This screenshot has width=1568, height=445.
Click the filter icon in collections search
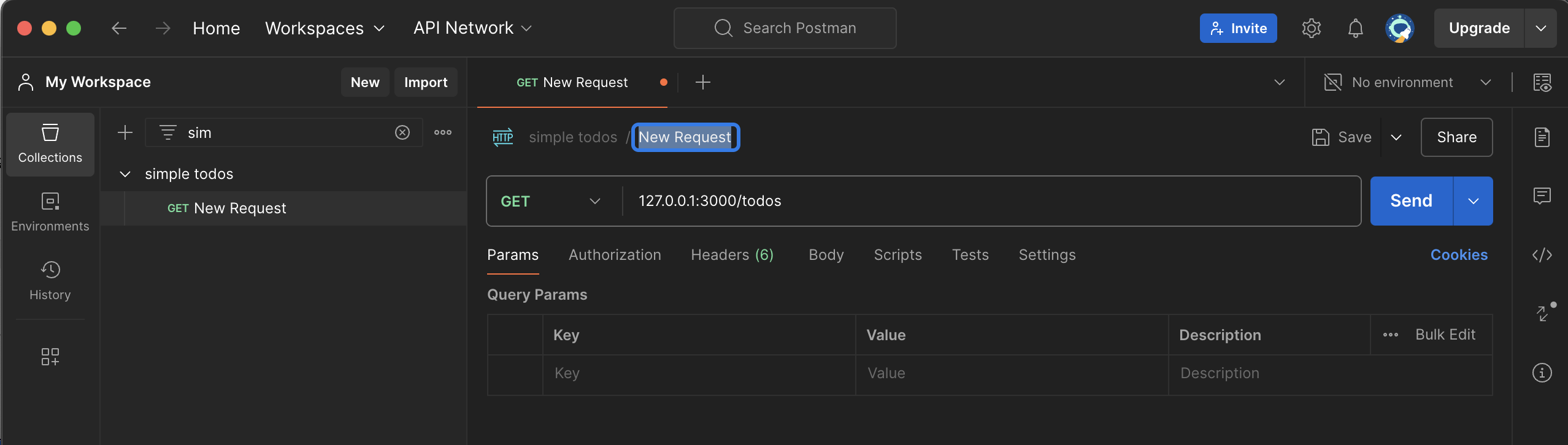tap(167, 132)
